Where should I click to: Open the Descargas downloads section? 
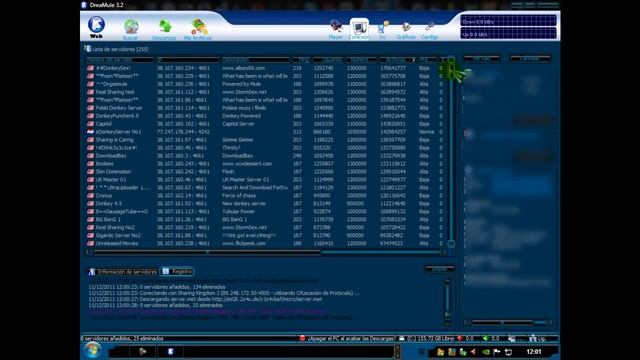(x=164, y=29)
